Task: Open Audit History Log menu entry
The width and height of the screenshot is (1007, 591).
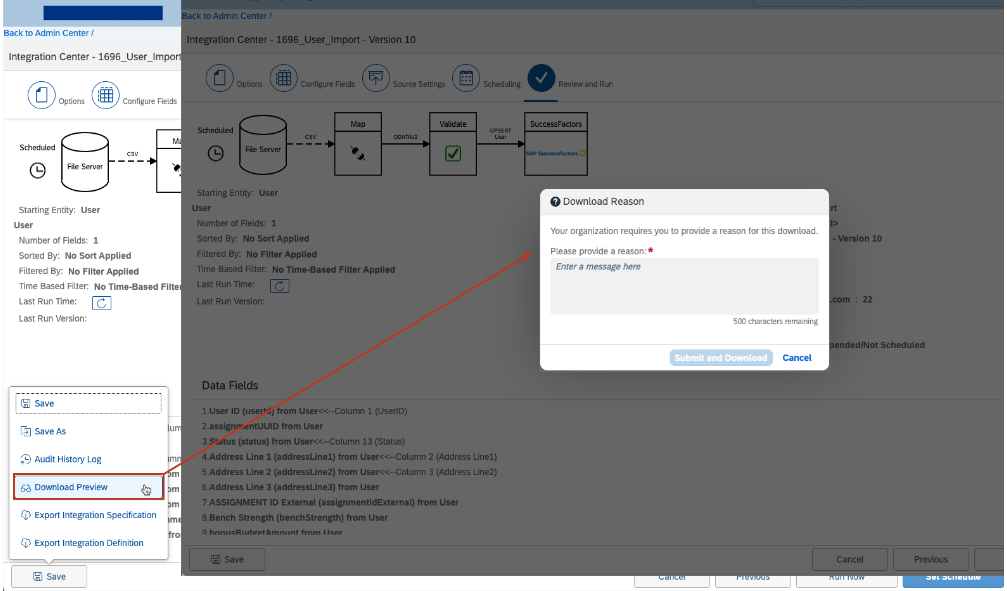Action: coord(89,459)
